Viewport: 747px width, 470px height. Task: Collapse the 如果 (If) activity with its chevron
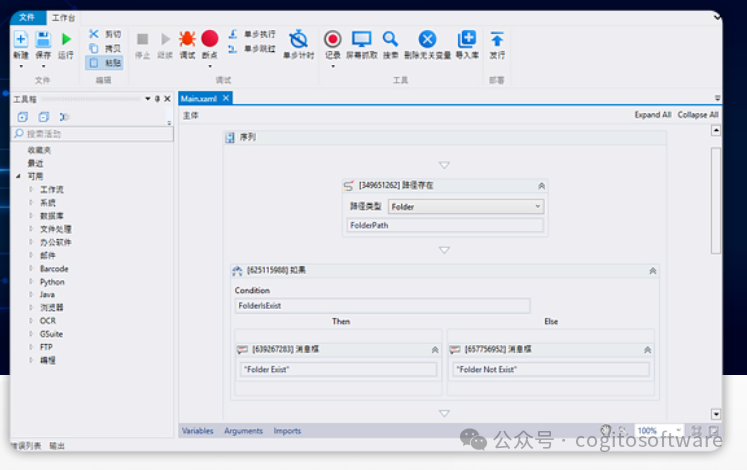coord(653,270)
